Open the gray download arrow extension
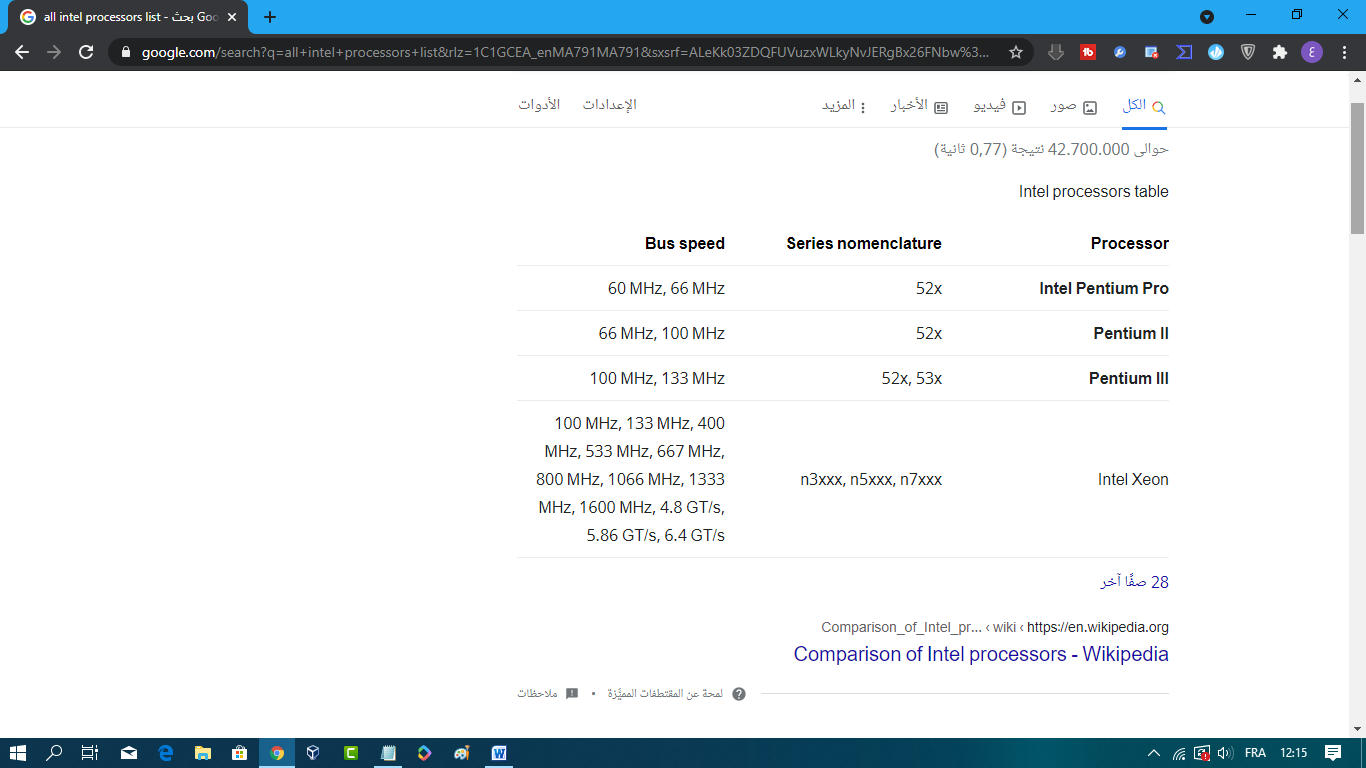Viewport: 1366px width, 768px height. tap(1056, 52)
